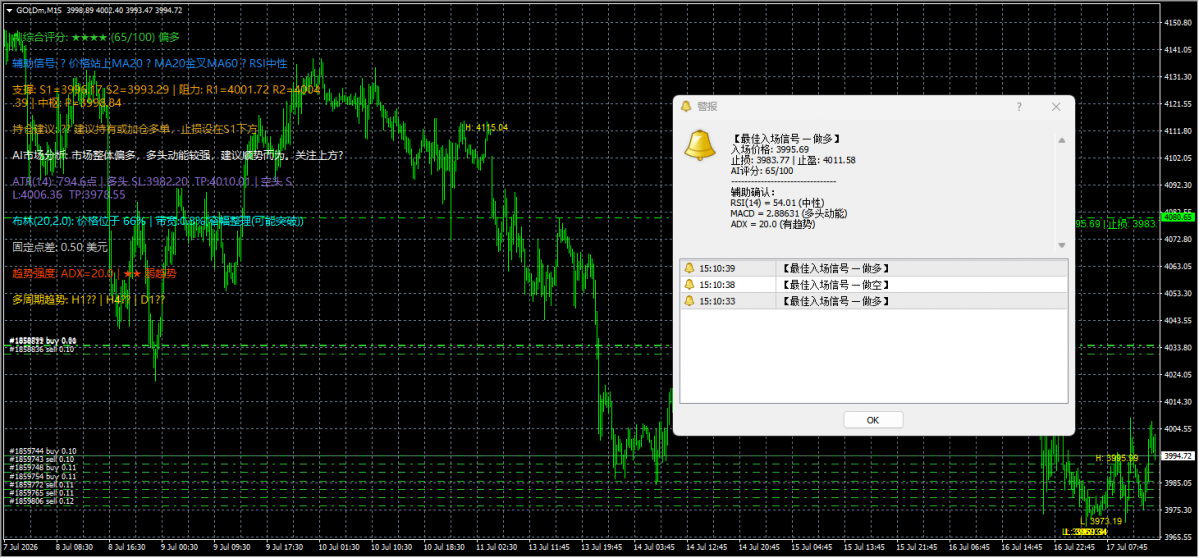Viewport: 1199px width, 558px height.
Task: Click the 趋势强度: ADX=20.0 label
Action: tap(95, 273)
